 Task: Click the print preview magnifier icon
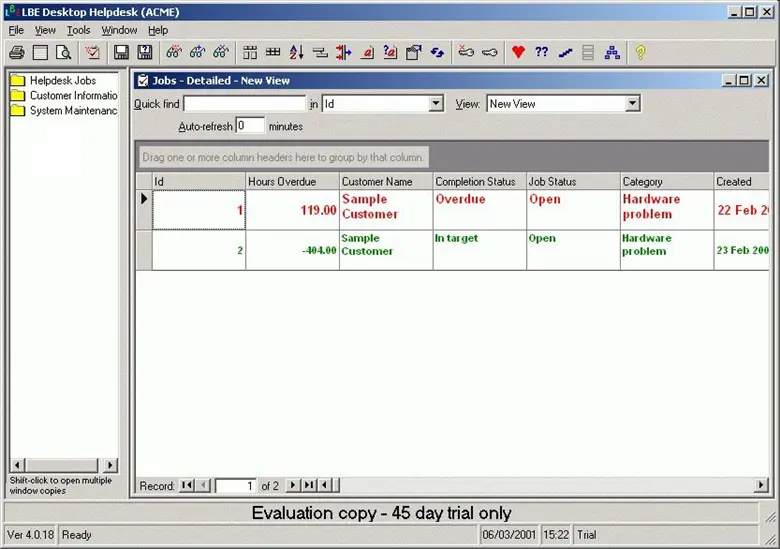point(63,52)
